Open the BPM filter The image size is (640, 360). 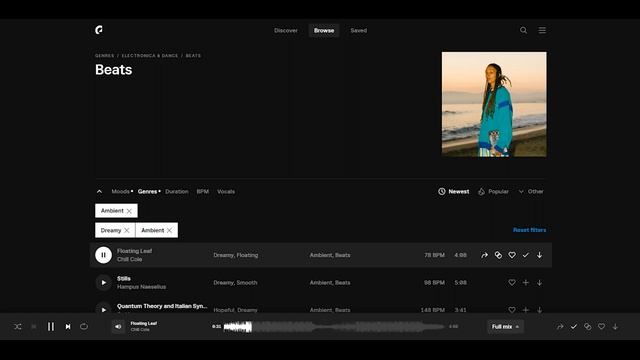click(x=202, y=191)
